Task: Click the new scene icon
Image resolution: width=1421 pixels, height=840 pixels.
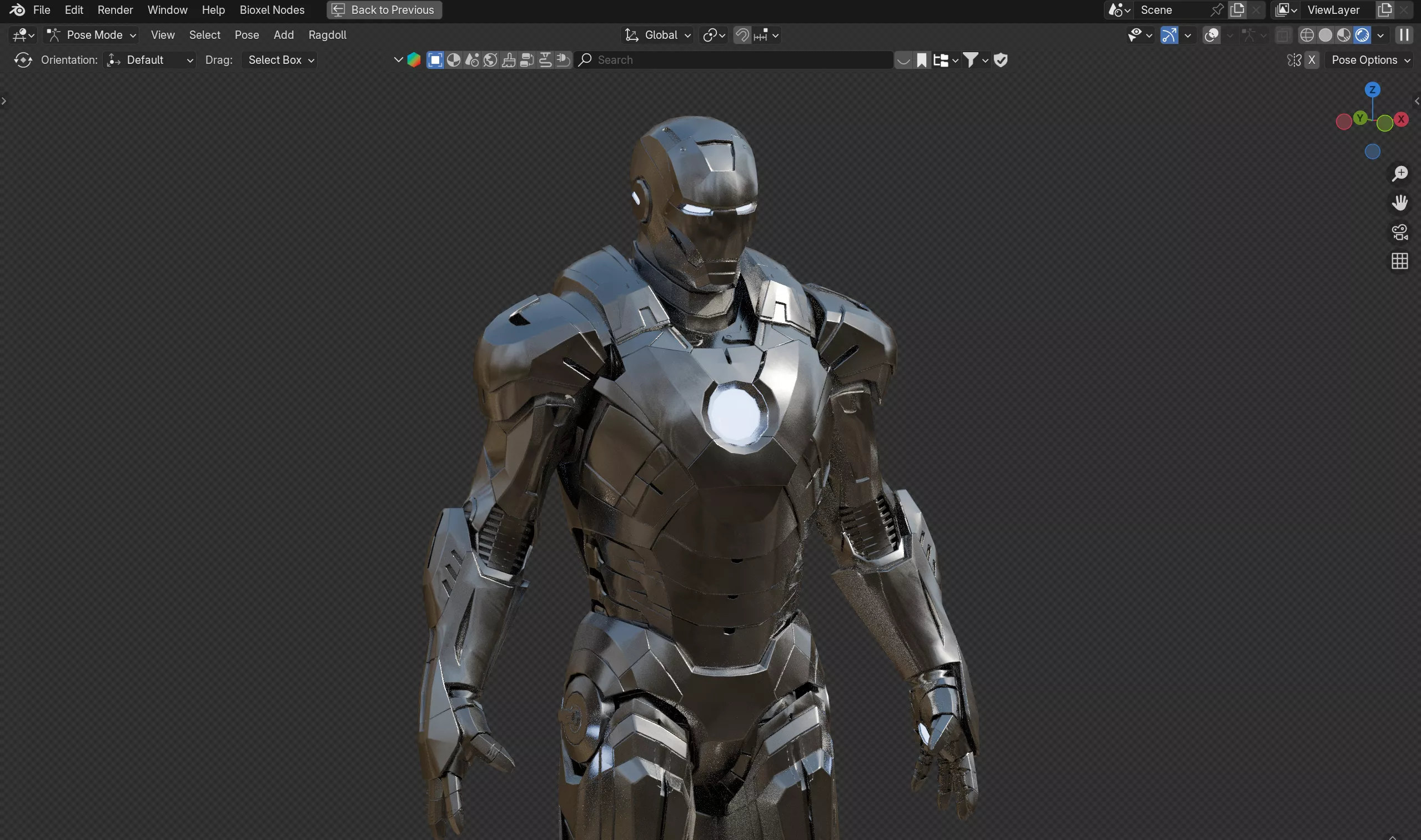Action: 1238,9
